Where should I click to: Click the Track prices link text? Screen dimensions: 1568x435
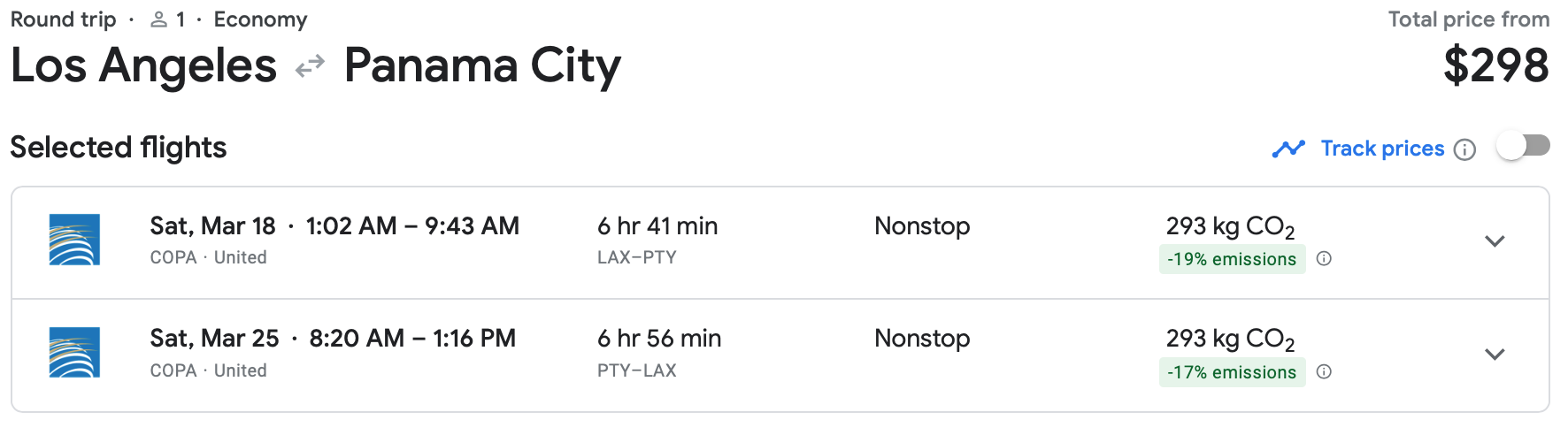(x=1382, y=149)
